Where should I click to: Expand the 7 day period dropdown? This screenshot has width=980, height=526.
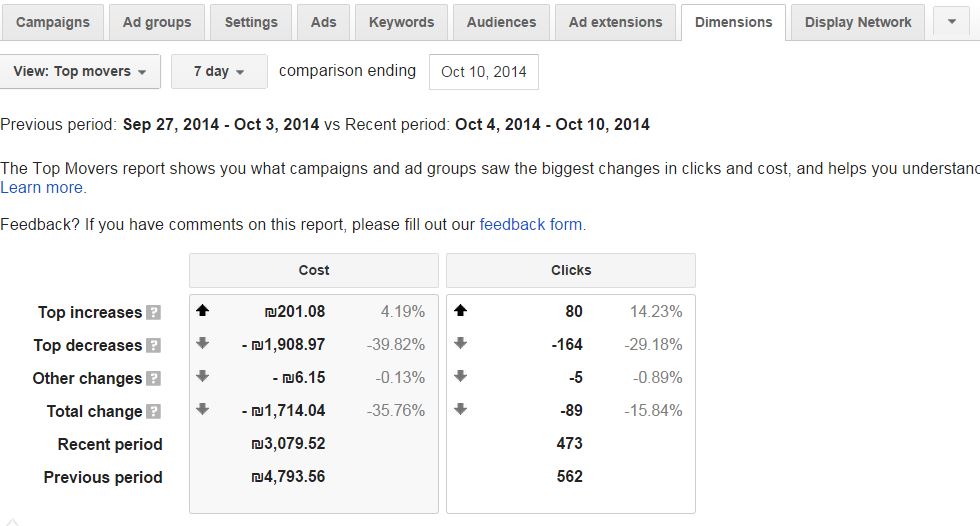[218, 72]
